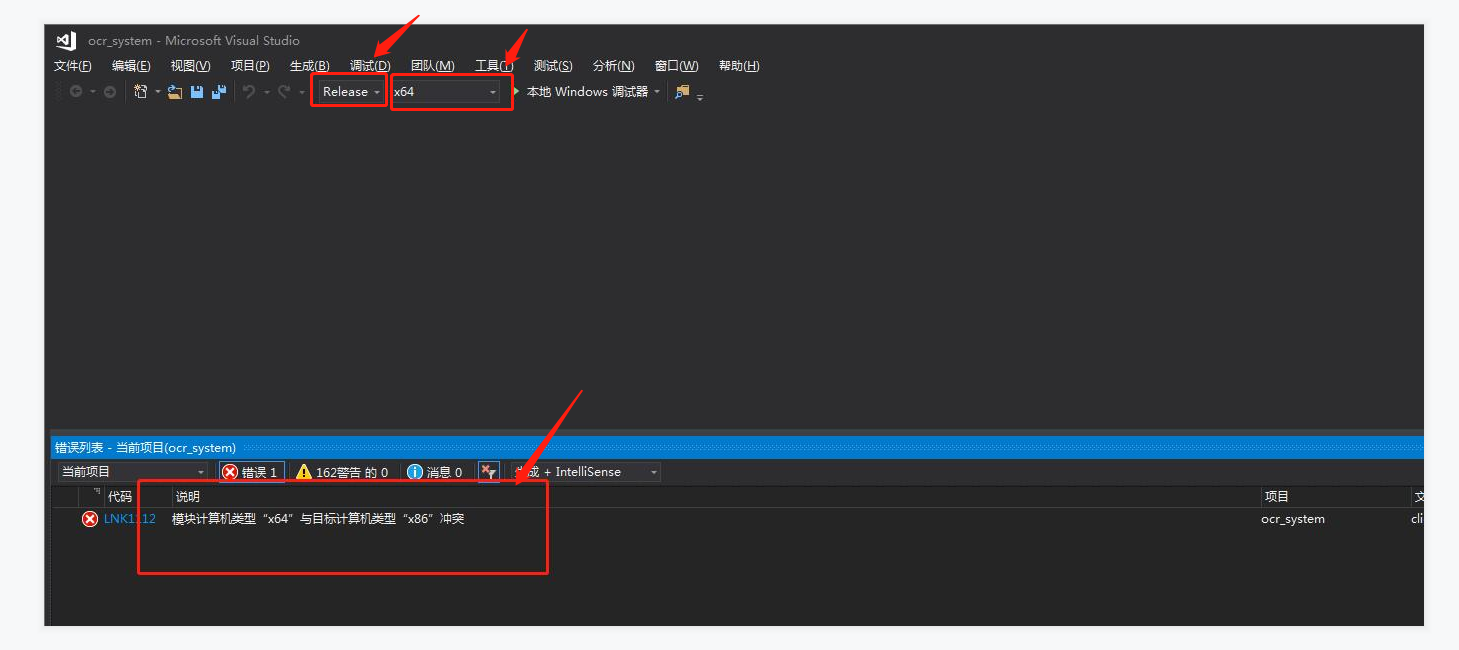The width and height of the screenshot is (1459, 650).
Task: Click the red error icon beside LNK1112
Action: (x=90, y=519)
